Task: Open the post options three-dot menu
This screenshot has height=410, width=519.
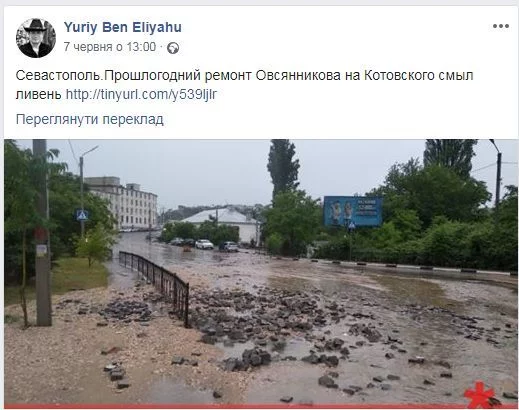Action: click(x=501, y=26)
